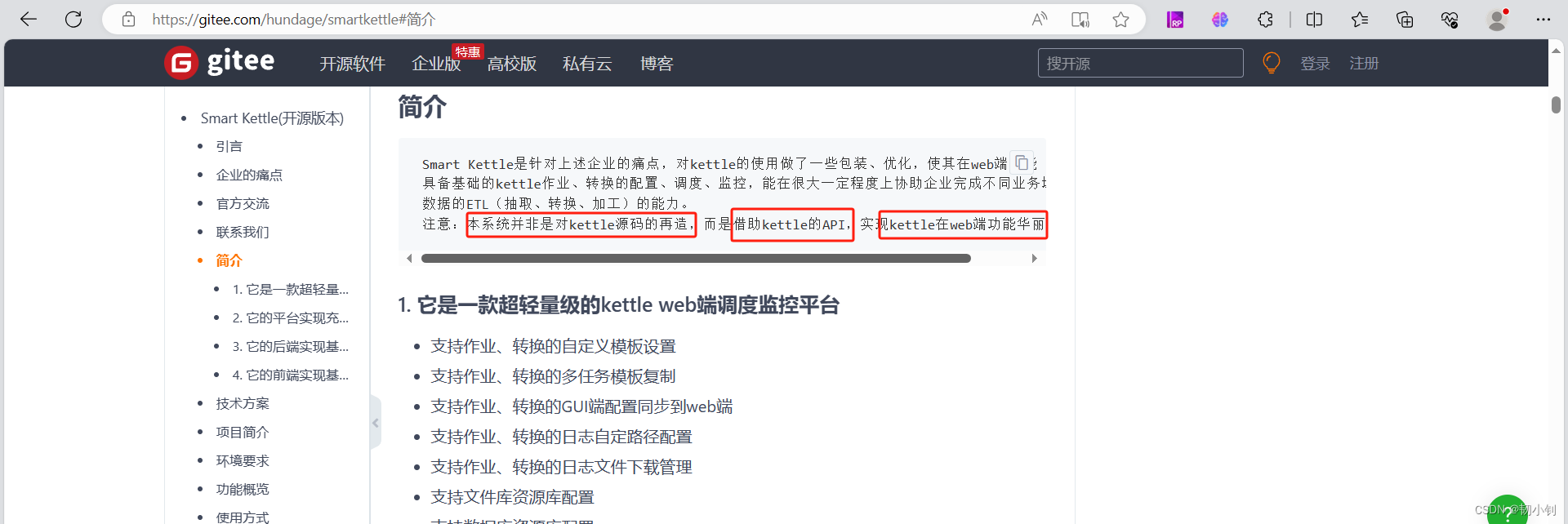Jump to 4. 它的前端实现基... entry
Image resolution: width=1568 pixels, height=524 pixels.
[x=291, y=375]
